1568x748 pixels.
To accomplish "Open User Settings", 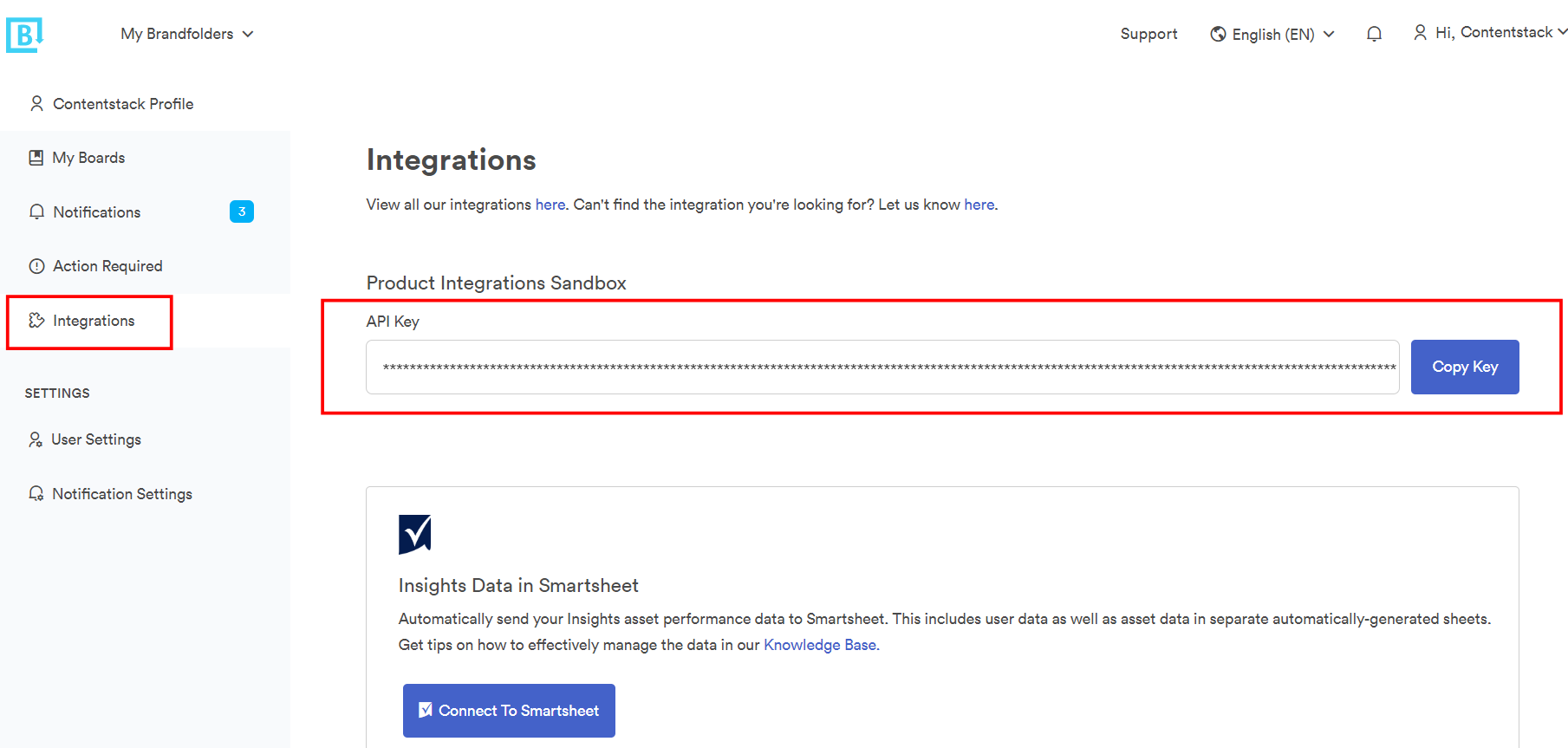I will pos(96,439).
